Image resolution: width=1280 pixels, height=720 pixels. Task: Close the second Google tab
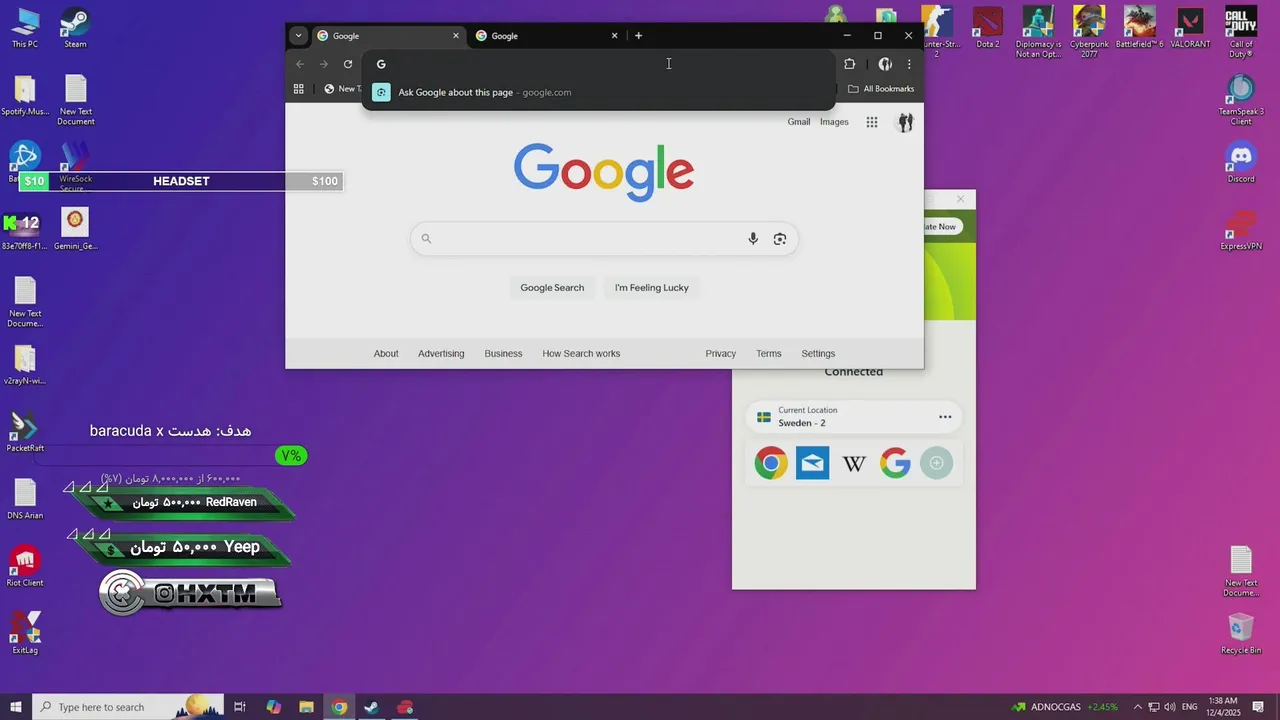614,36
